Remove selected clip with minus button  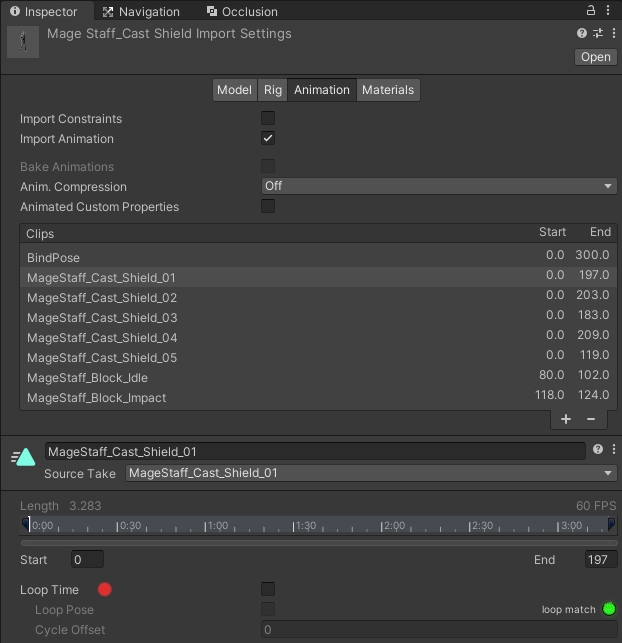591,420
